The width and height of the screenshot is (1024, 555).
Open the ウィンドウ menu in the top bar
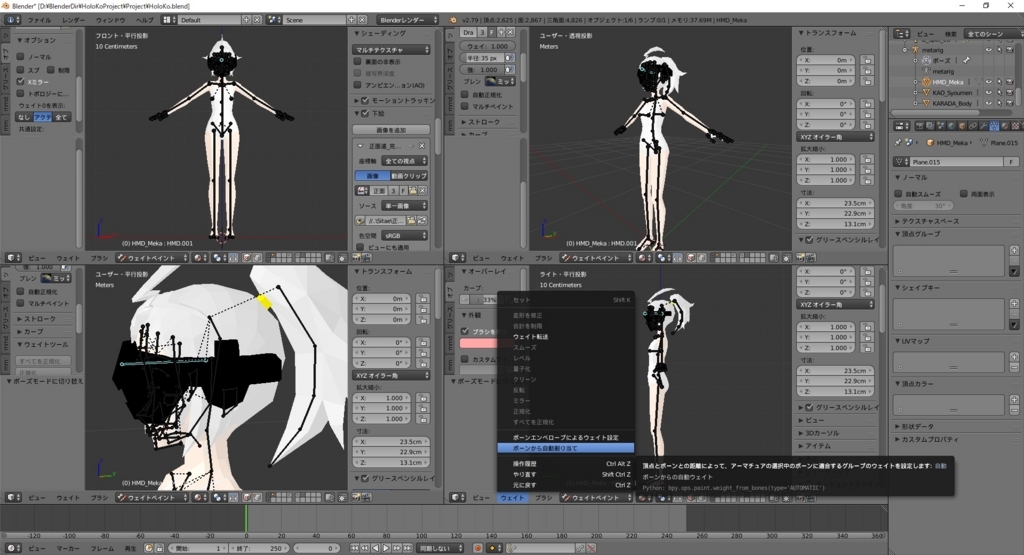(110, 20)
